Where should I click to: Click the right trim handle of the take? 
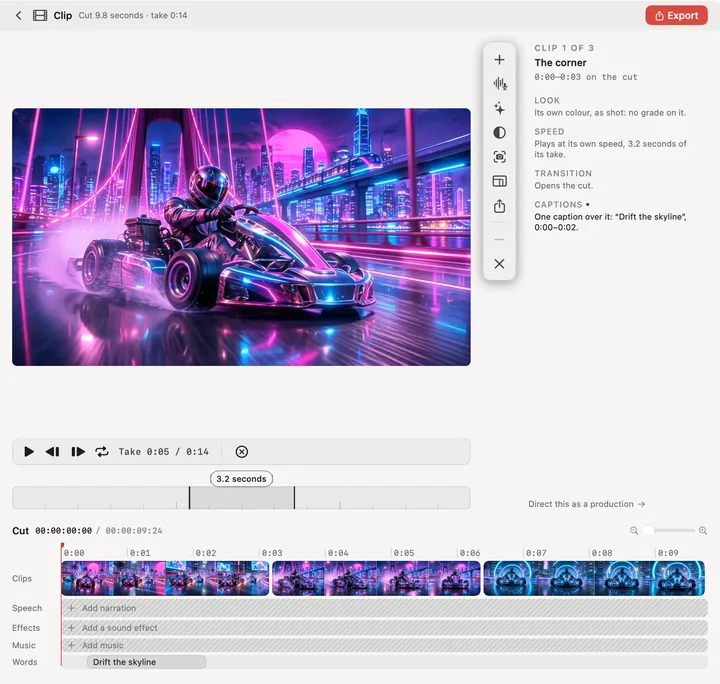coord(294,498)
